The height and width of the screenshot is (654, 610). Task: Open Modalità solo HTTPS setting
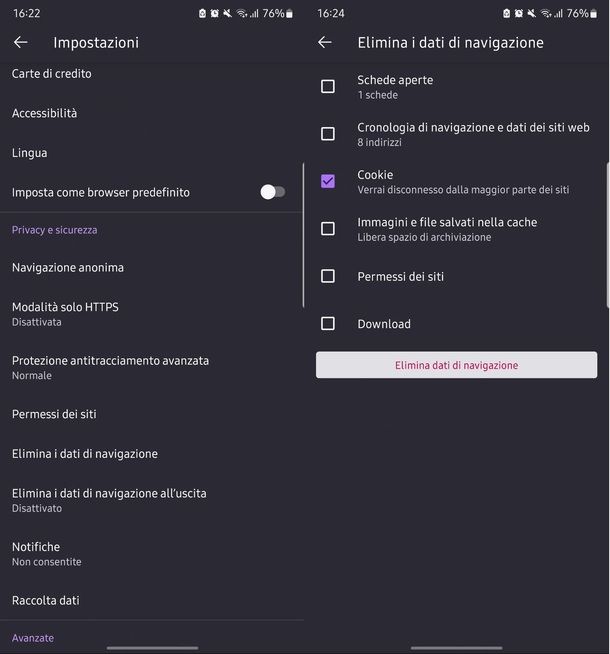(151, 314)
